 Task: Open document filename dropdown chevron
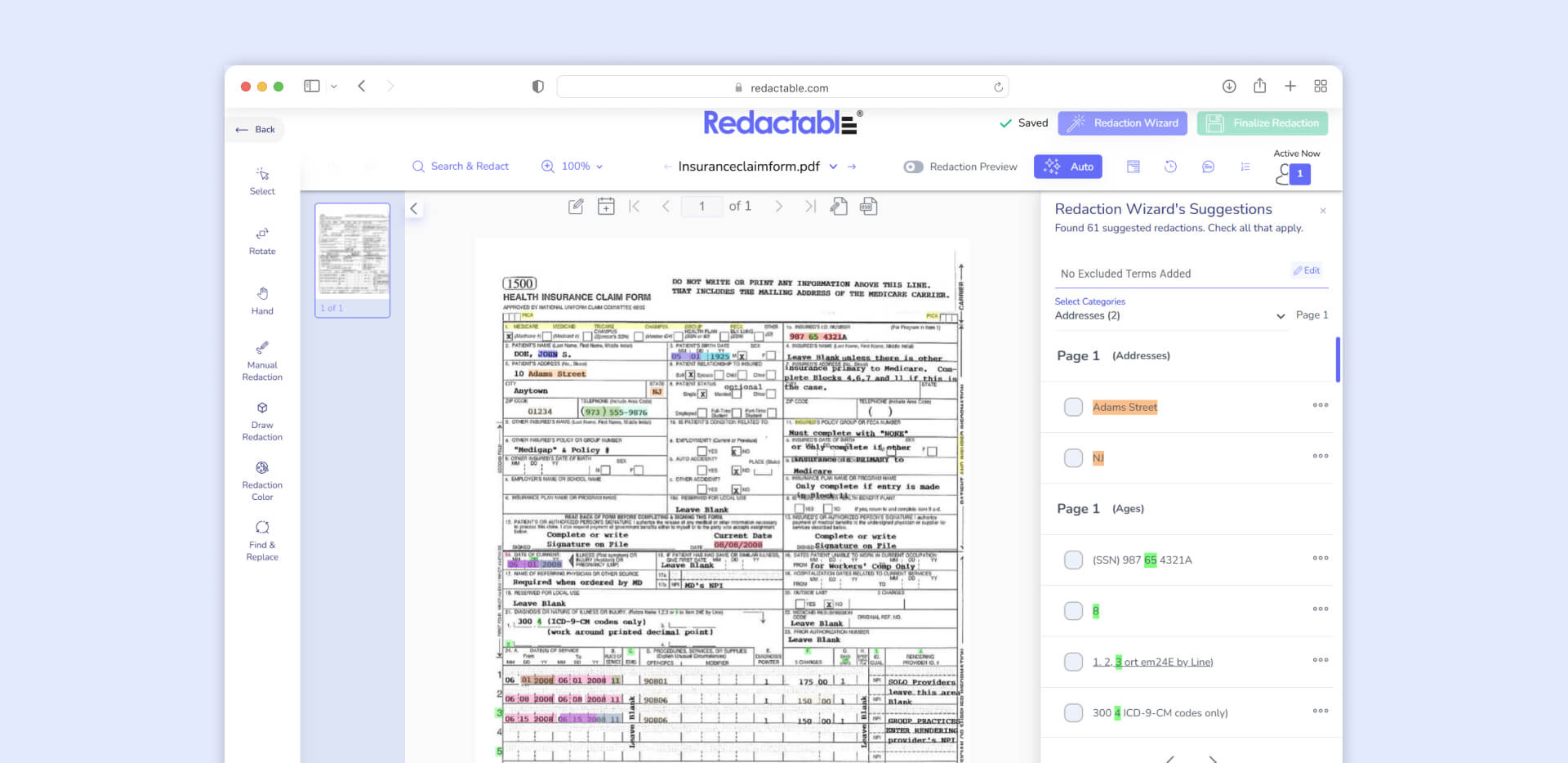point(833,167)
